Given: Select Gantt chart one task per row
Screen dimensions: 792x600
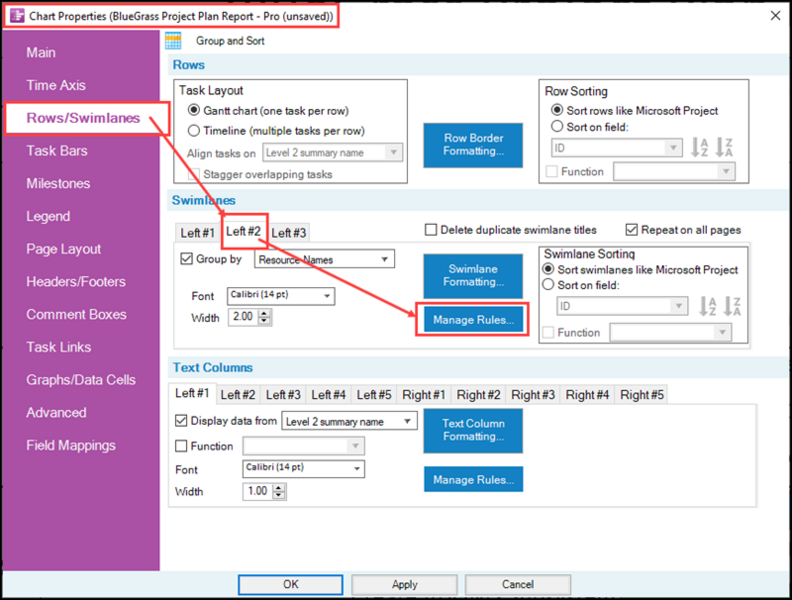Looking at the screenshot, I should point(193,110).
